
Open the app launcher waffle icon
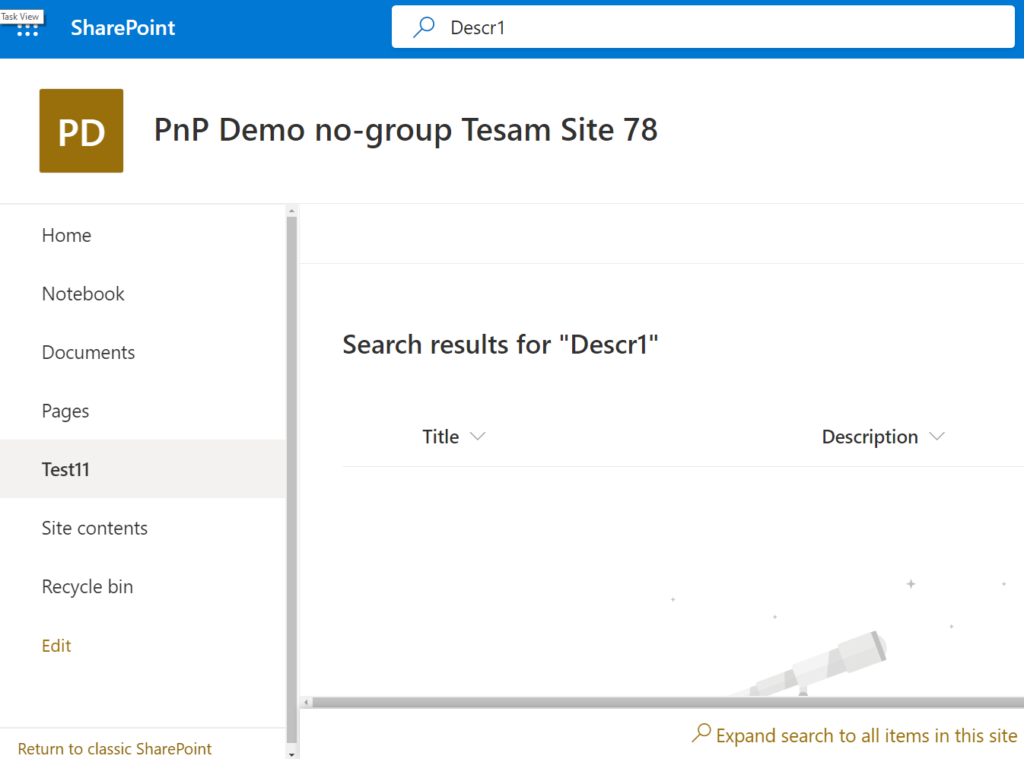27,29
